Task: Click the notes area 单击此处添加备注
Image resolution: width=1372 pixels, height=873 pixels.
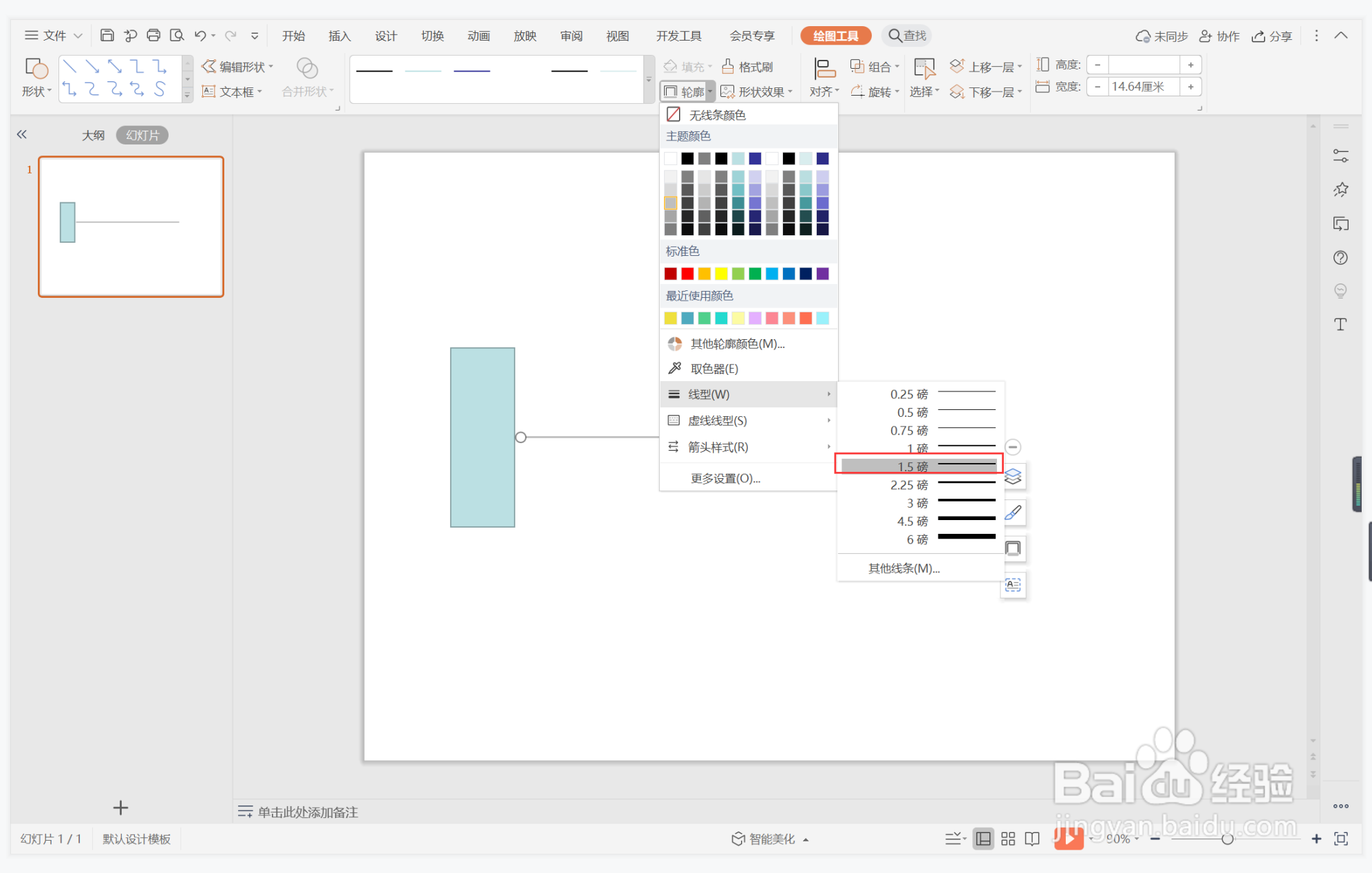Action: point(308,812)
